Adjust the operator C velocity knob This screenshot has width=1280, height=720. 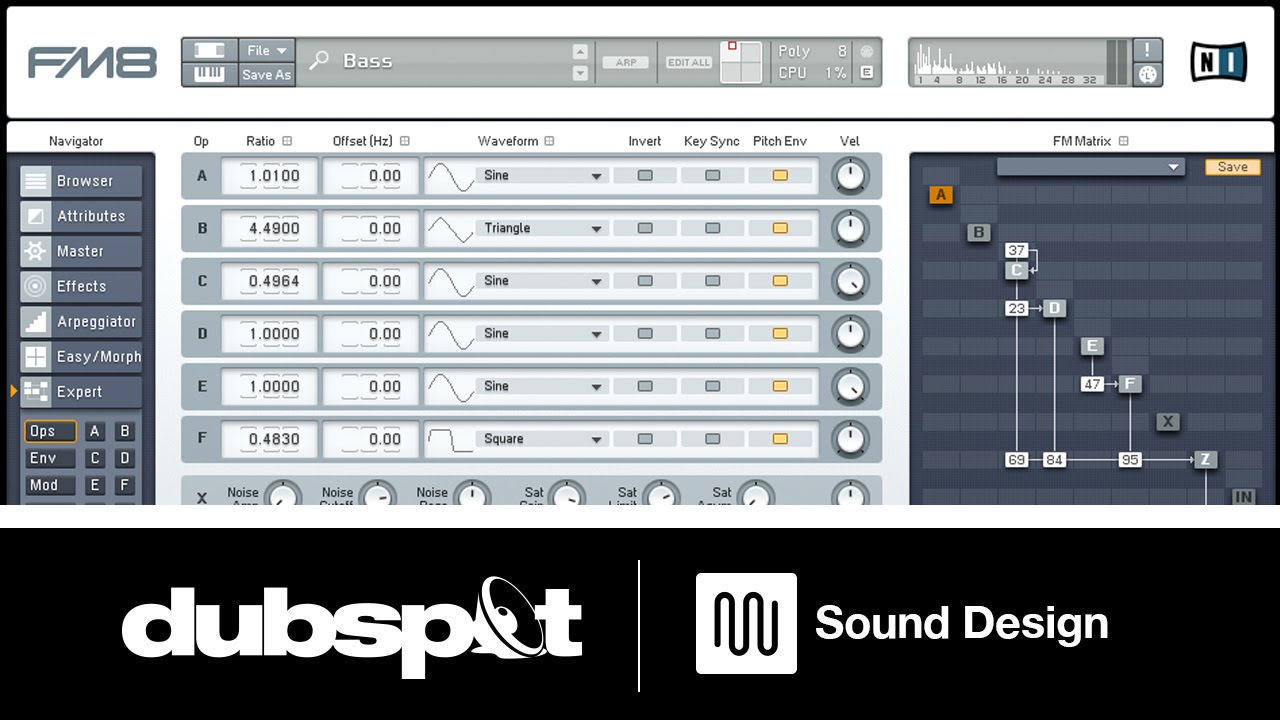pyautogui.click(x=850, y=282)
